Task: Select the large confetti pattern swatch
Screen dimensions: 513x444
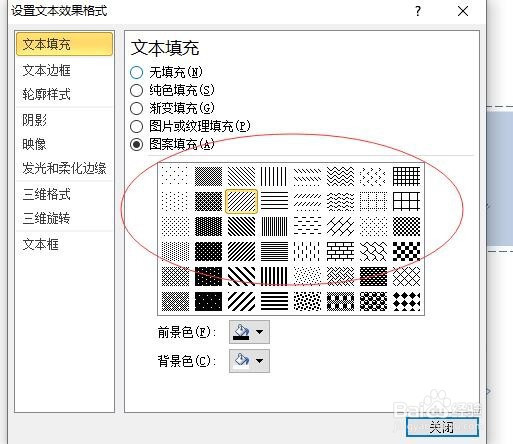Action: 307,301
